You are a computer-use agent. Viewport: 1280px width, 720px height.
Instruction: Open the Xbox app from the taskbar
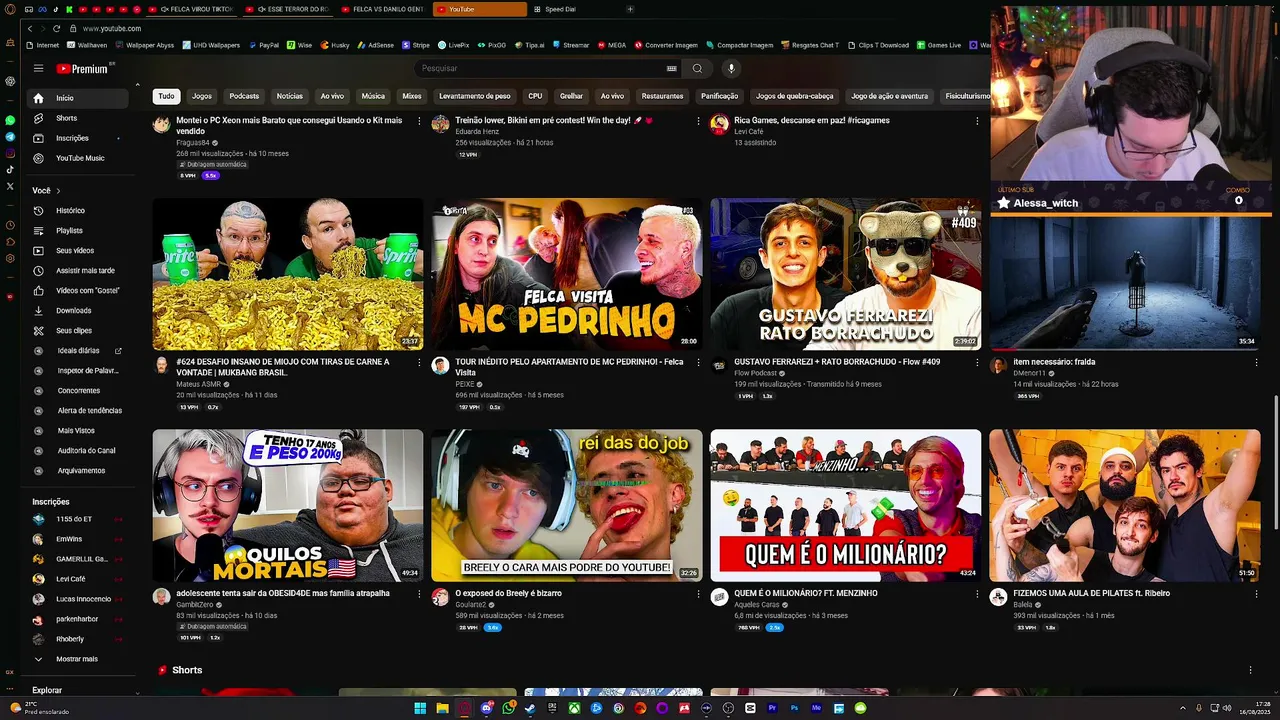(574, 708)
